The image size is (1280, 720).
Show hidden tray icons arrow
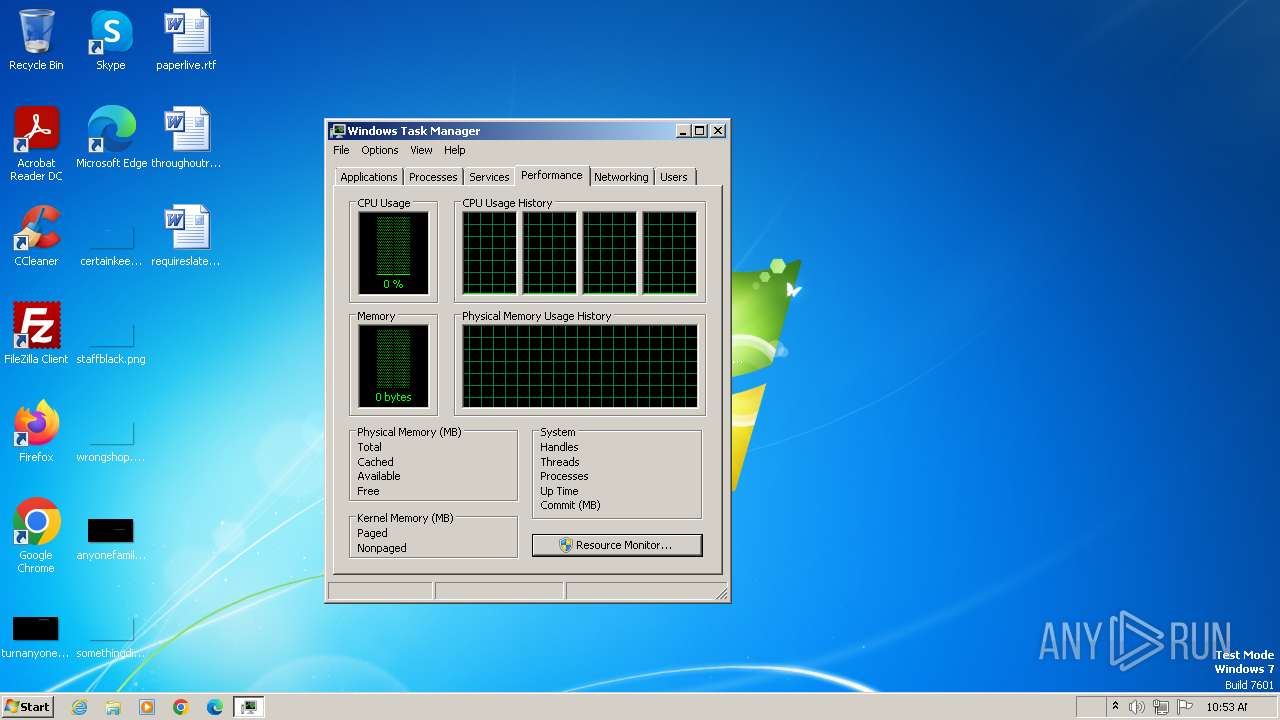pyautogui.click(x=1115, y=707)
